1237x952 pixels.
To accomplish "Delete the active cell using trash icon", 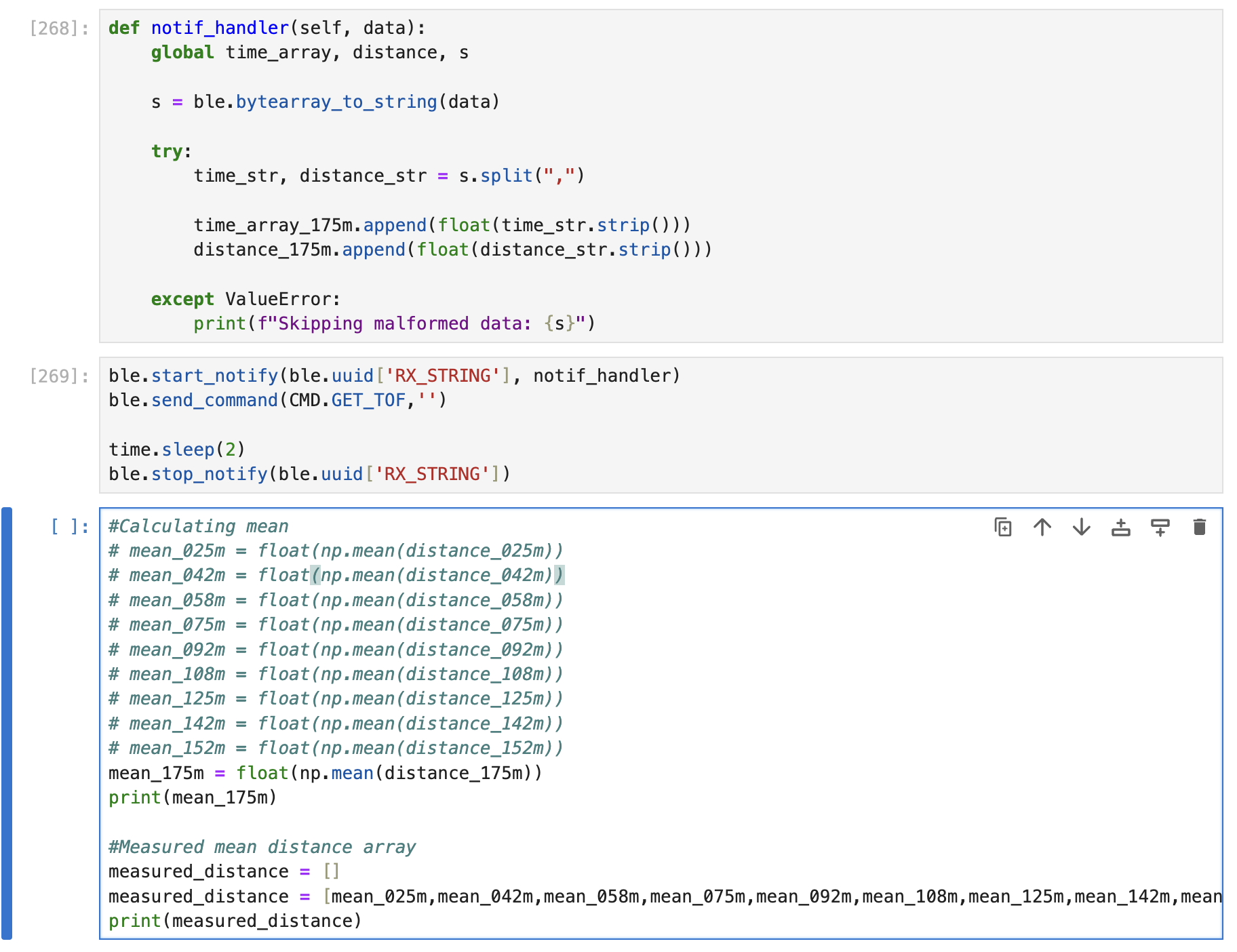I will (x=1200, y=527).
